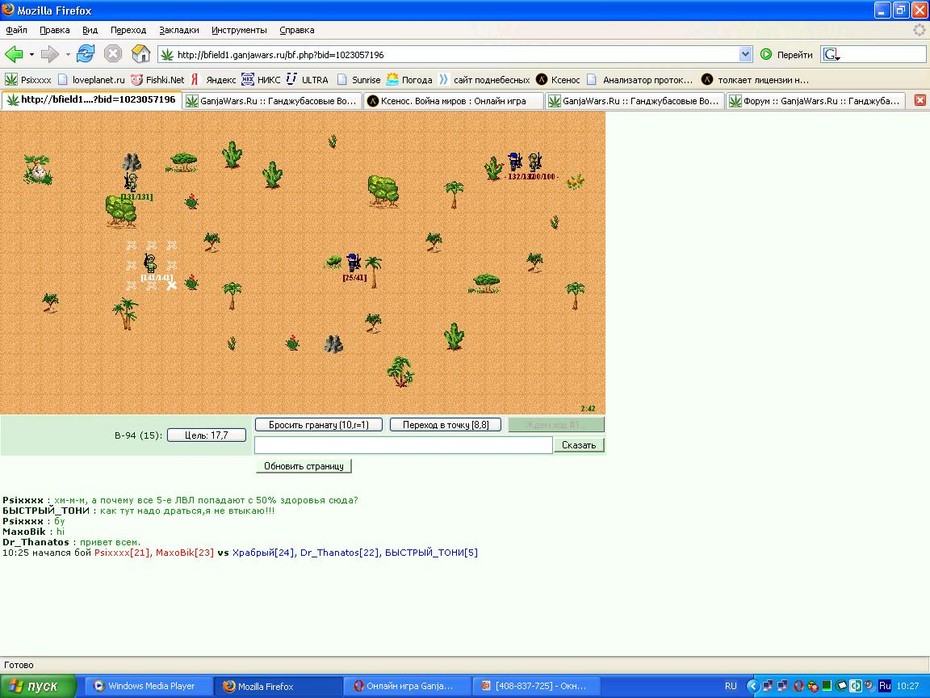Expand hidden system tray icons arrow
The image size is (930, 698).
pyautogui.click(x=753, y=686)
